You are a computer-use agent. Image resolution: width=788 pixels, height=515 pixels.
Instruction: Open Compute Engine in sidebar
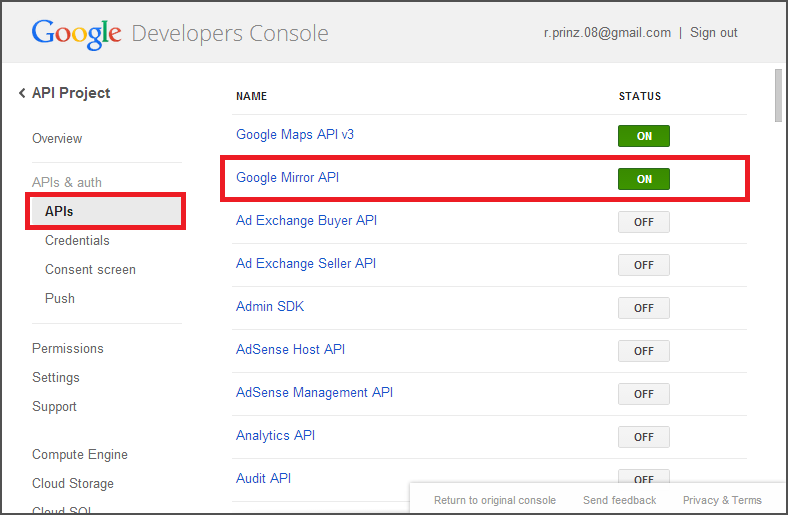(79, 454)
